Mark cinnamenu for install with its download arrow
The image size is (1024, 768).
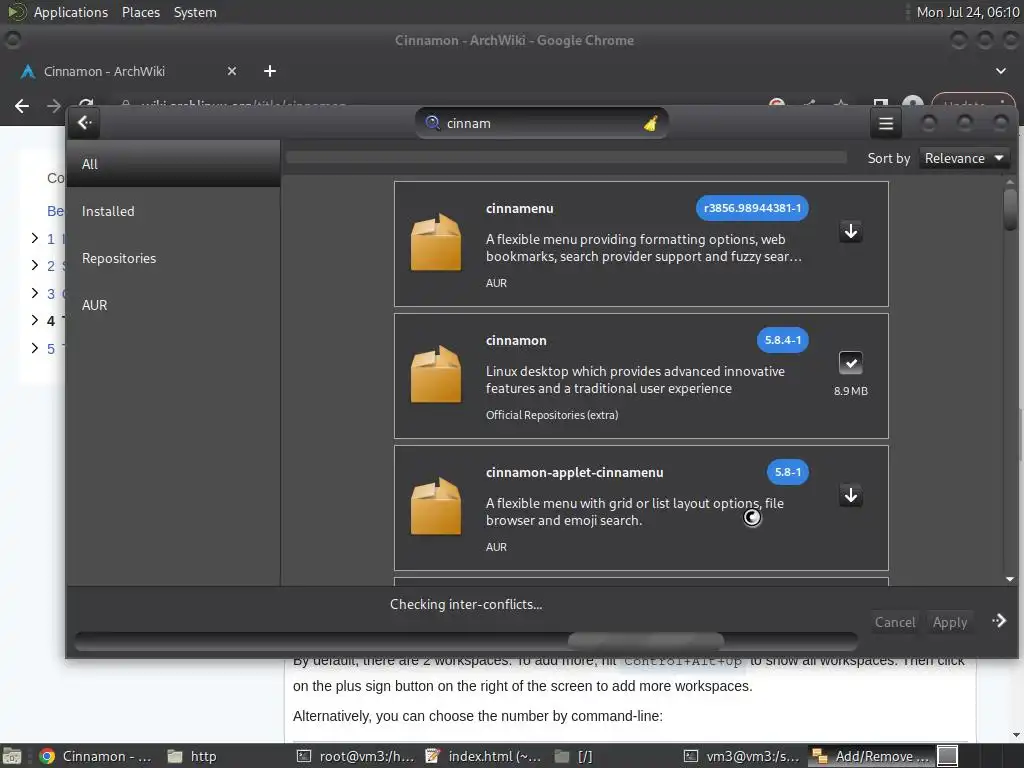click(x=850, y=231)
